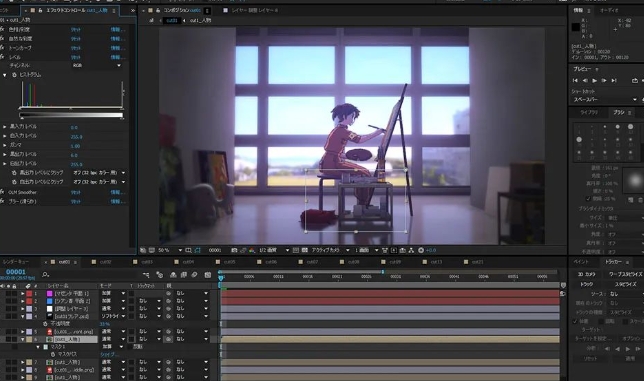Image resolution: width=644 pixels, height=381 pixels.
Task: Jump to first frame in Preview panel
Action: [575, 81]
